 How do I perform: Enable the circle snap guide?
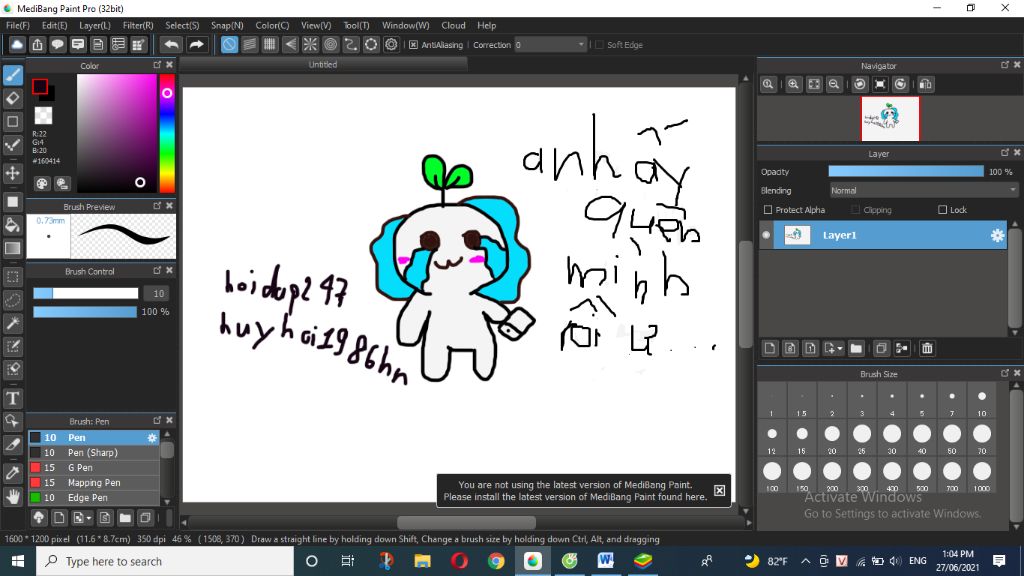pos(330,44)
